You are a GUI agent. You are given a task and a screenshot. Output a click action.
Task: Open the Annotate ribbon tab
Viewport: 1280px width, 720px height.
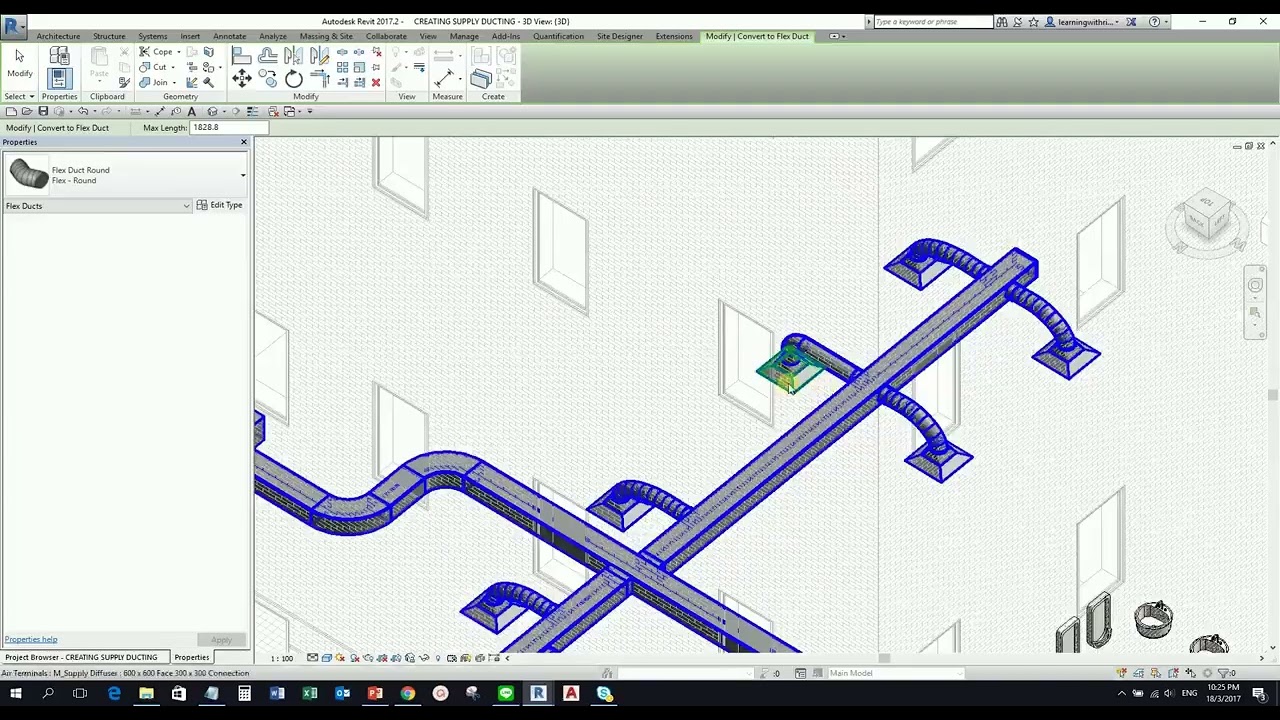[x=229, y=36]
